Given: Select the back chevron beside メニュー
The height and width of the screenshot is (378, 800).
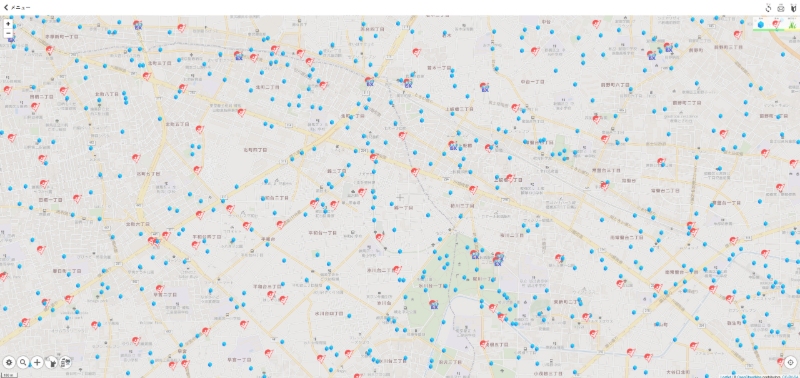Looking at the screenshot, I should click(x=6, y=8).
